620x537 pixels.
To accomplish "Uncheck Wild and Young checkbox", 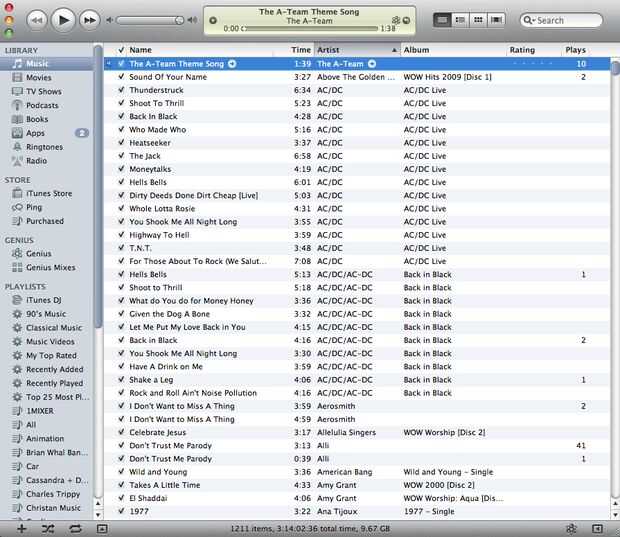I will tap(121, 471).
